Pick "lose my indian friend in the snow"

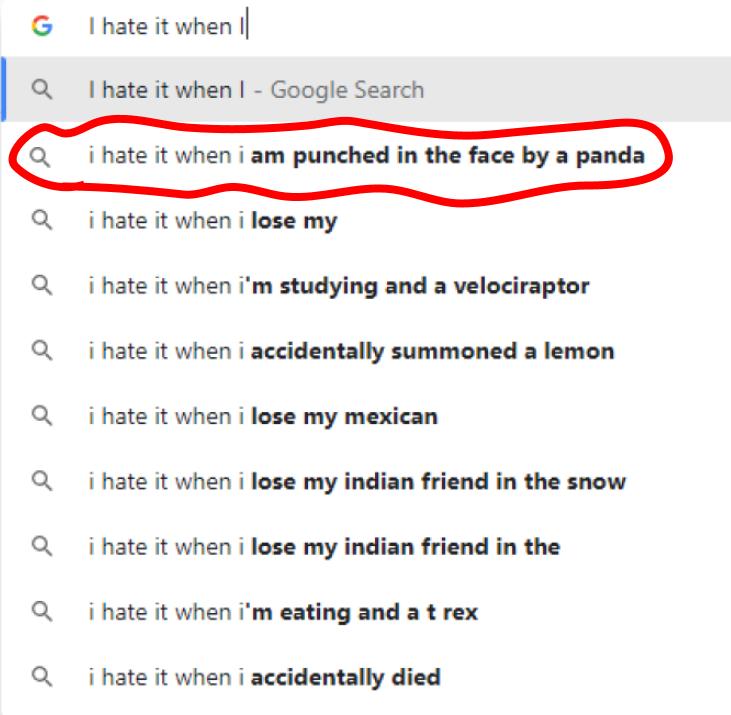pyautogui.click(x=357, y=482)
